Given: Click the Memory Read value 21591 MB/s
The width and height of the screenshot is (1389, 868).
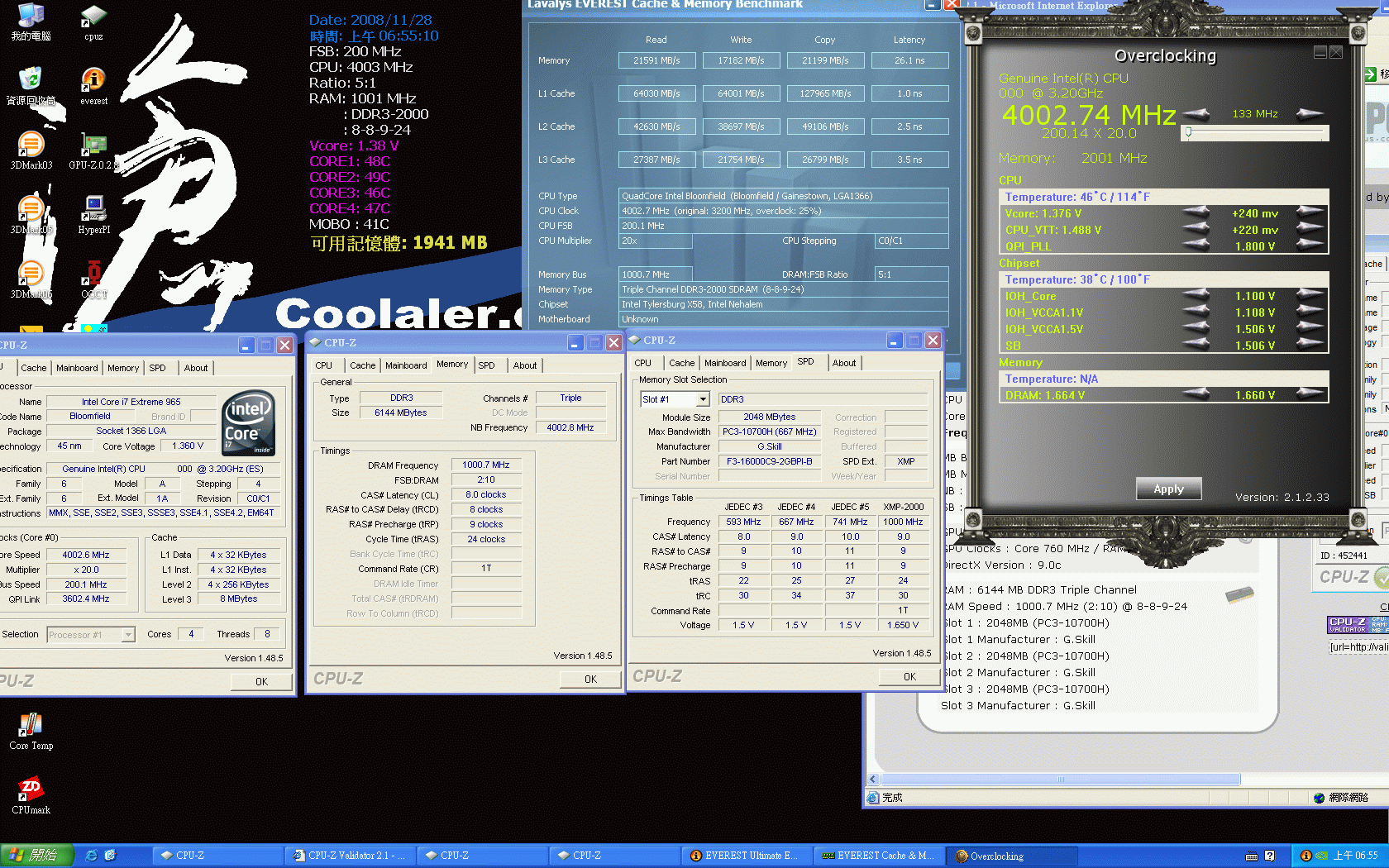Looking at the screenshot, I should click(x=656, y=60).
